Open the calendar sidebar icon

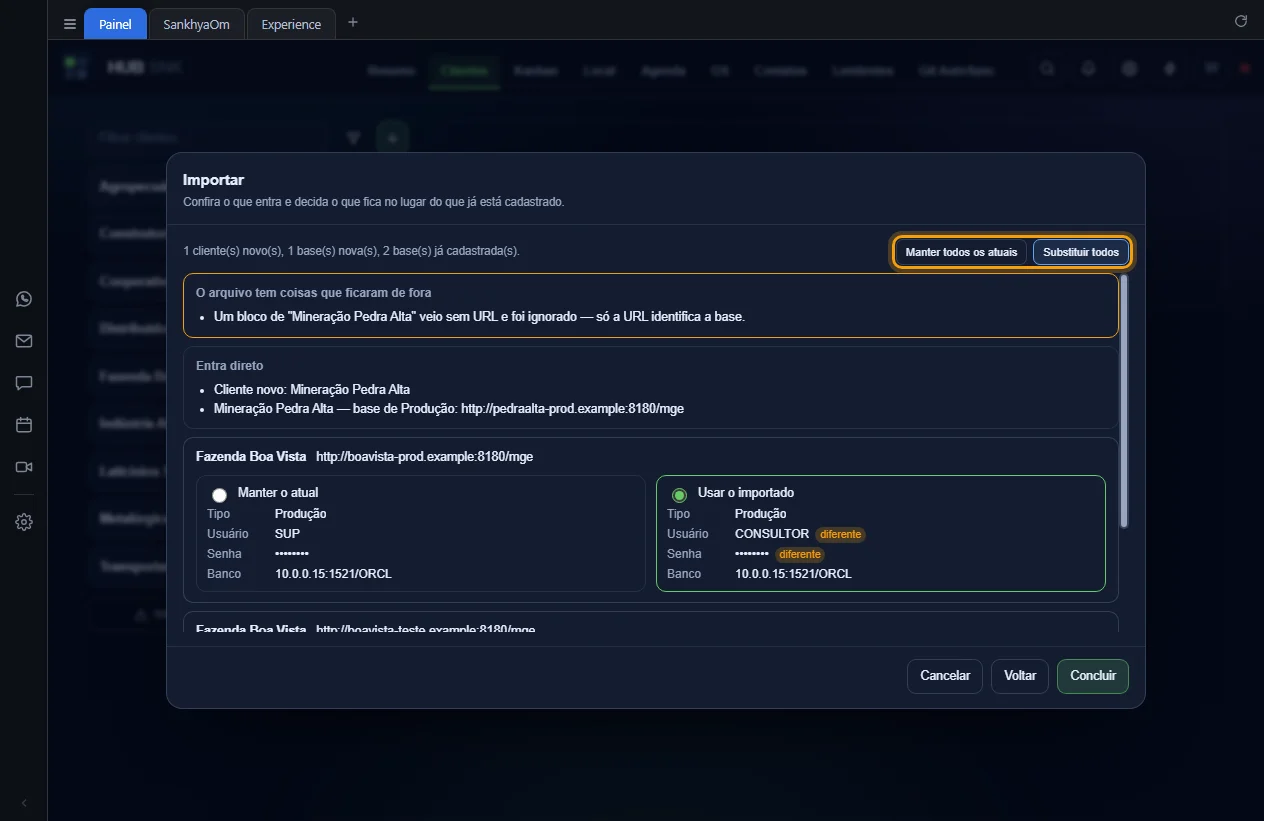pos(24,425)
